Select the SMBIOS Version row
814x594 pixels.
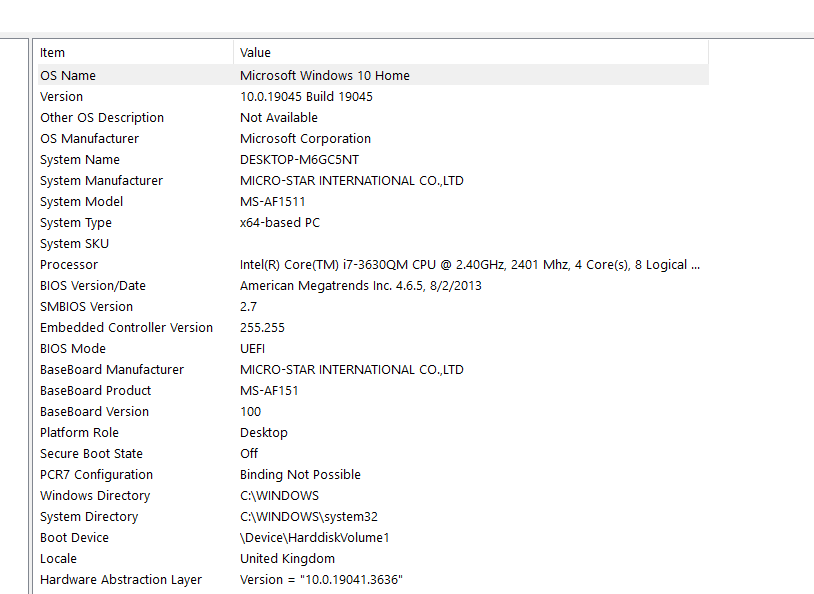[373, 306]
